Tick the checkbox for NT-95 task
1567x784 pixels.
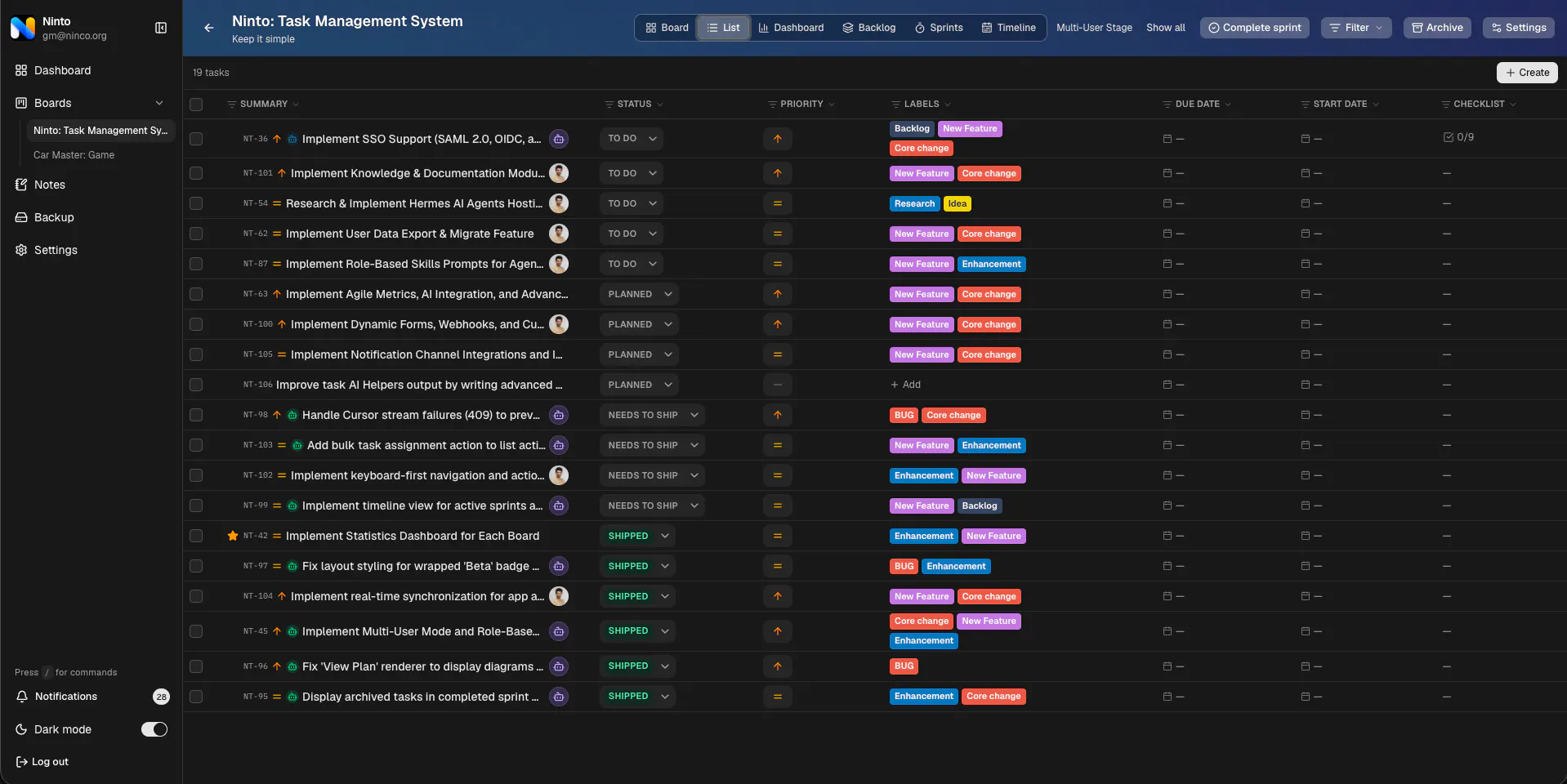[x=196, y=697]
